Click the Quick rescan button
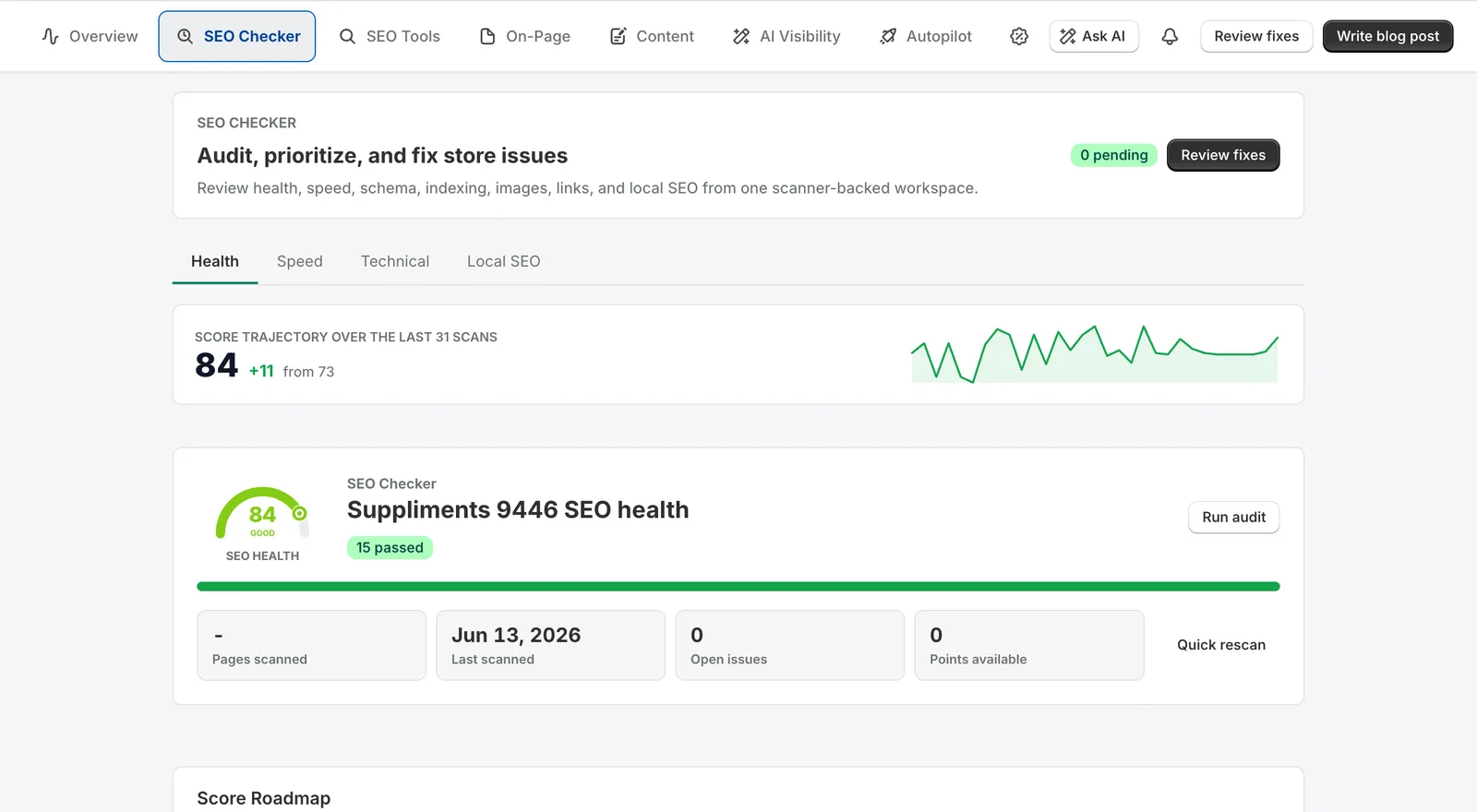This screenshot has width=1477, height=812. point(1220,645)
